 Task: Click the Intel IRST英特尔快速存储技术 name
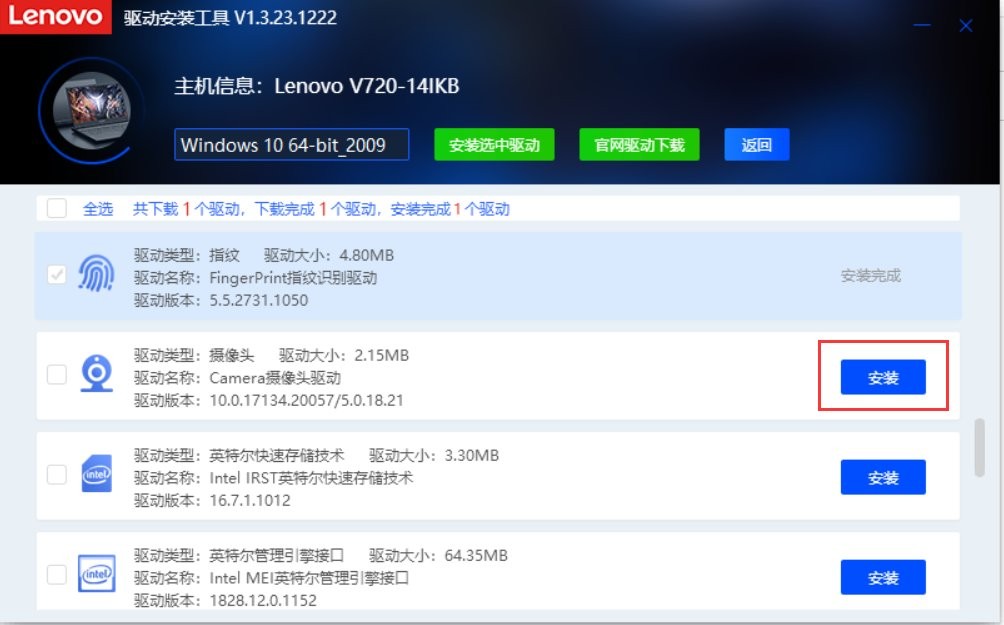(311, 478)
